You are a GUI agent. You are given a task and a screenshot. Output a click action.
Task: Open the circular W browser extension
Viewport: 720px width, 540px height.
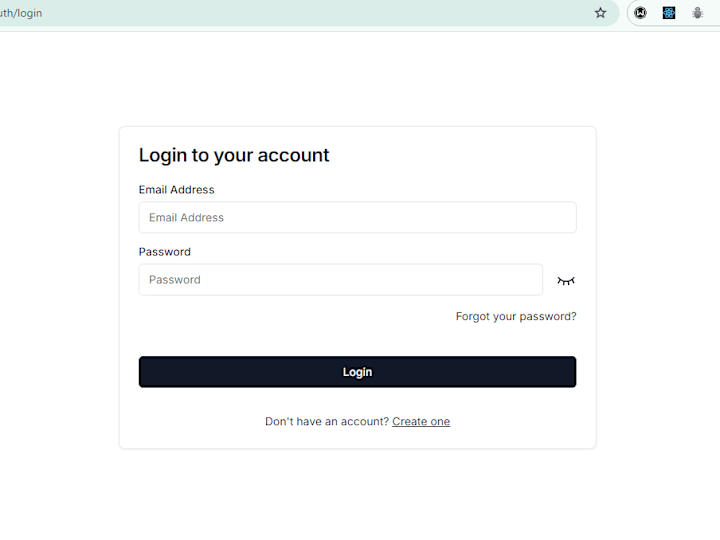641,13
